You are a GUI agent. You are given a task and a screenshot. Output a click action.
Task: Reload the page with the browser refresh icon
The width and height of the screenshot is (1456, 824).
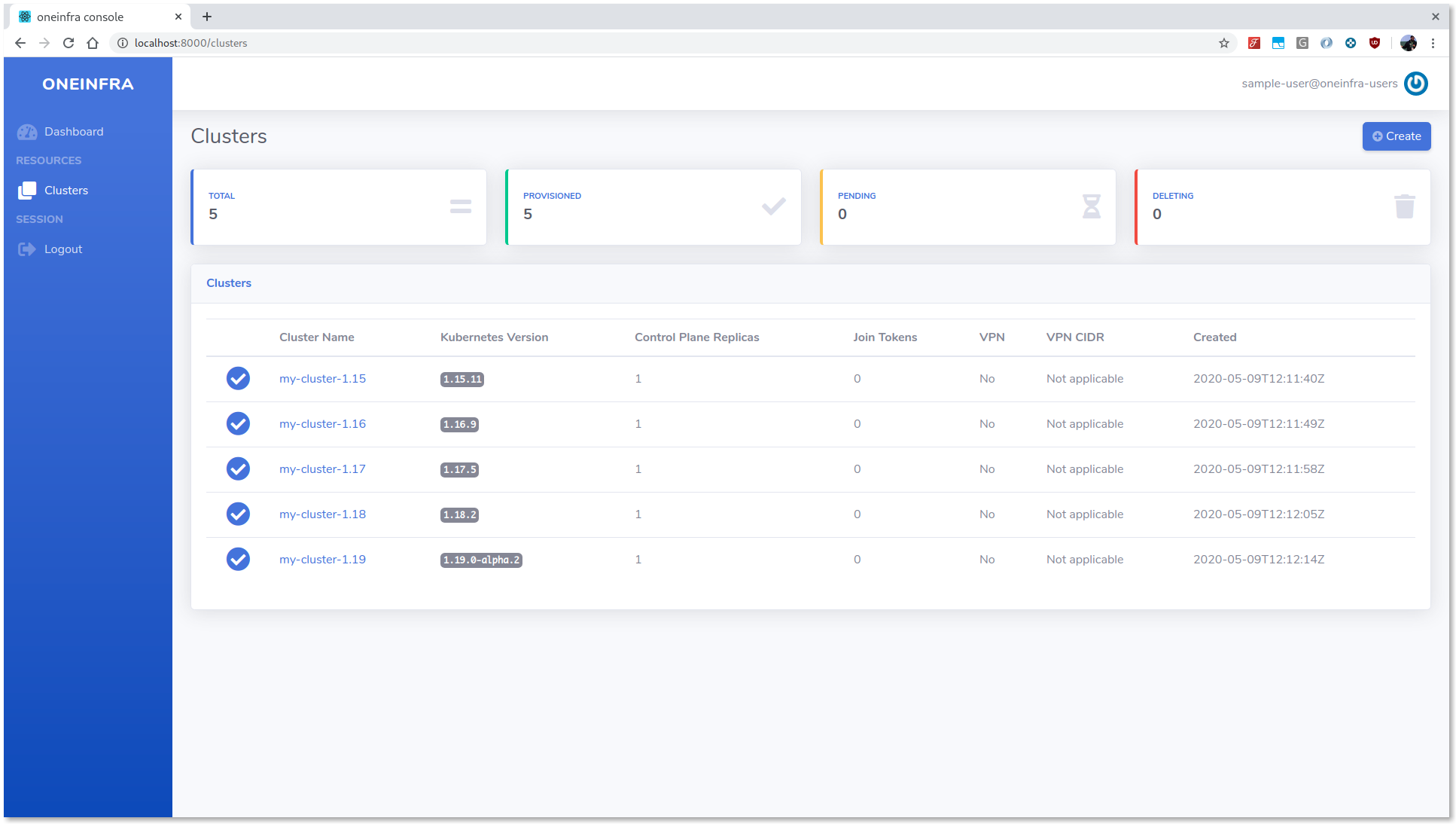point(69,43)
